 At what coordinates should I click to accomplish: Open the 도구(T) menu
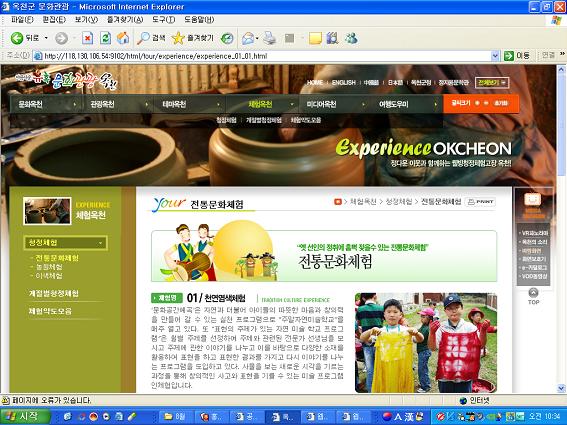pyautogui.click(x=163, y=20)
